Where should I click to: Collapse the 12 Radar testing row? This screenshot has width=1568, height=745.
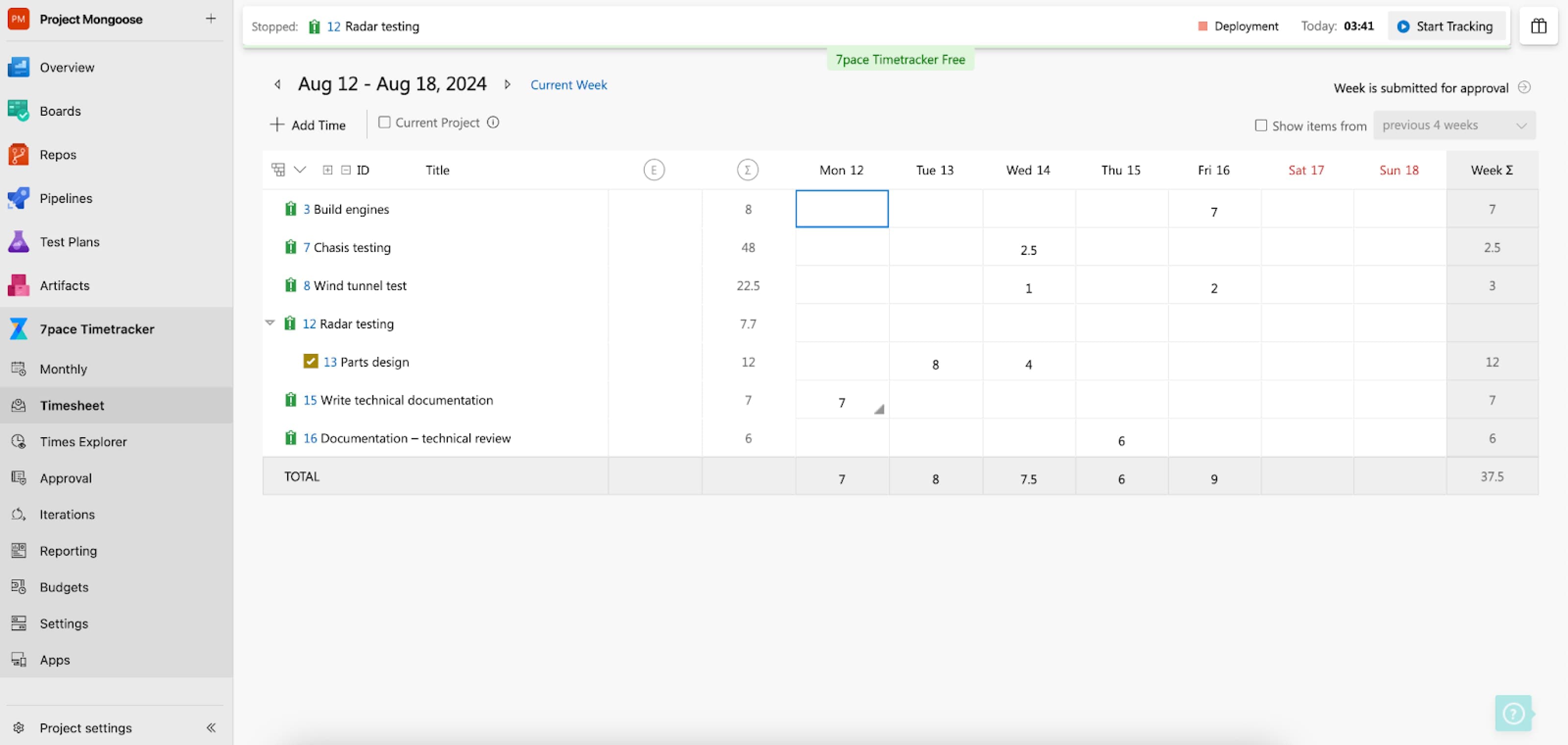point(269,323)
